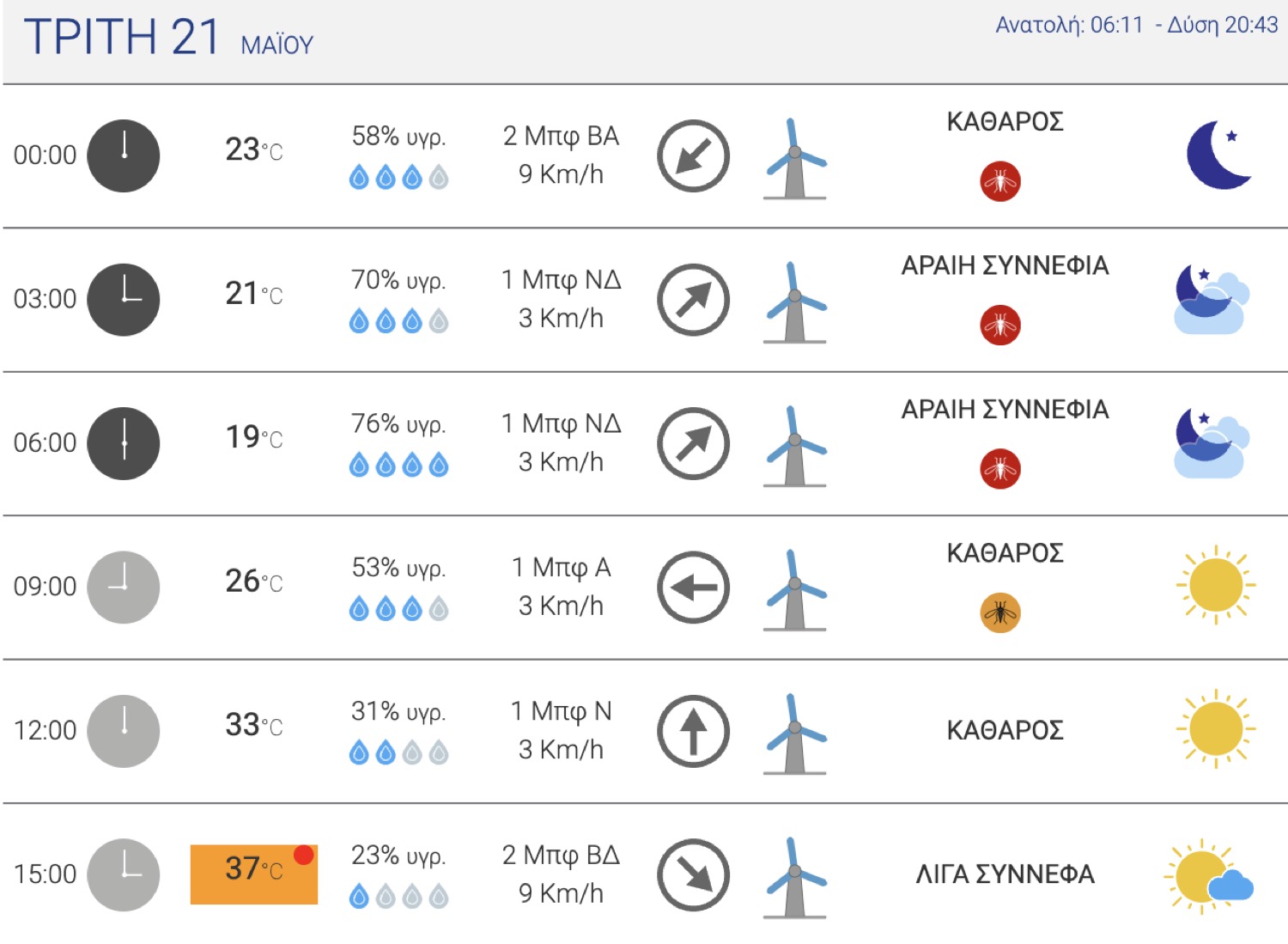This screenshot has height=944, width=1288.
Task: Click the cloudy night icon at 06:00
Action: pos(1212,443)
